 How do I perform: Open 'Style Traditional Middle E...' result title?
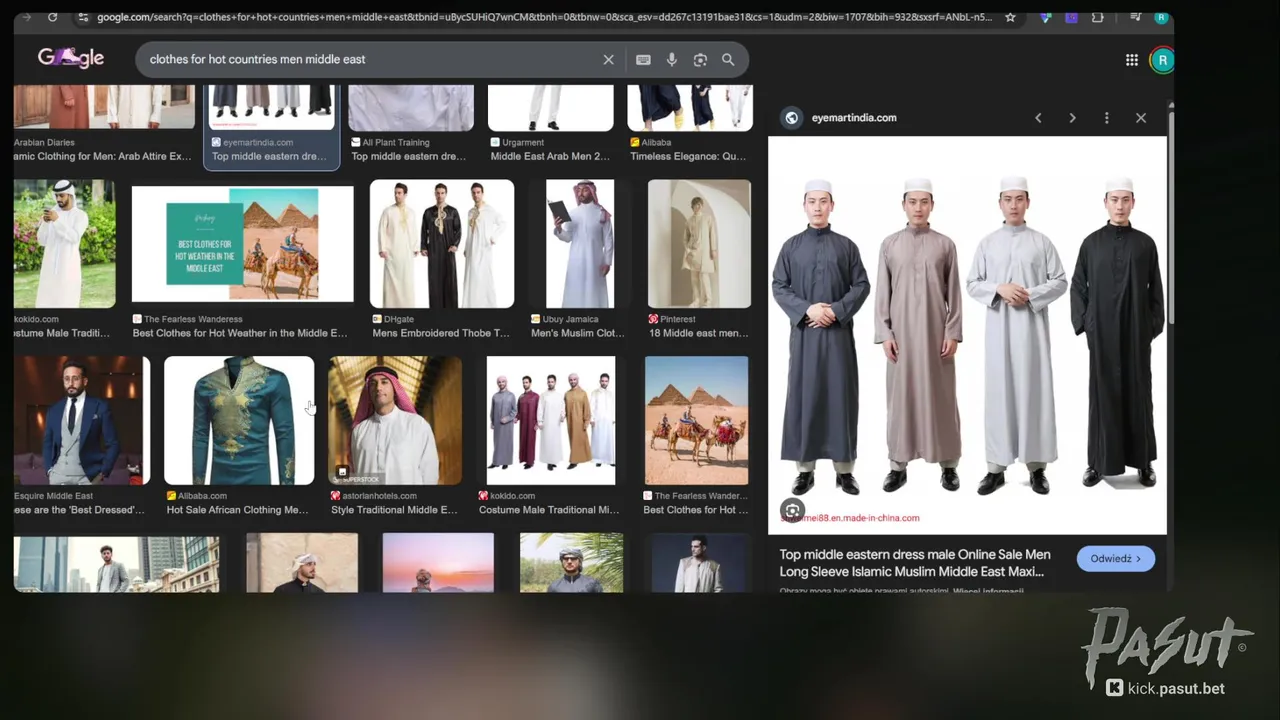click(x=394, y=510)
